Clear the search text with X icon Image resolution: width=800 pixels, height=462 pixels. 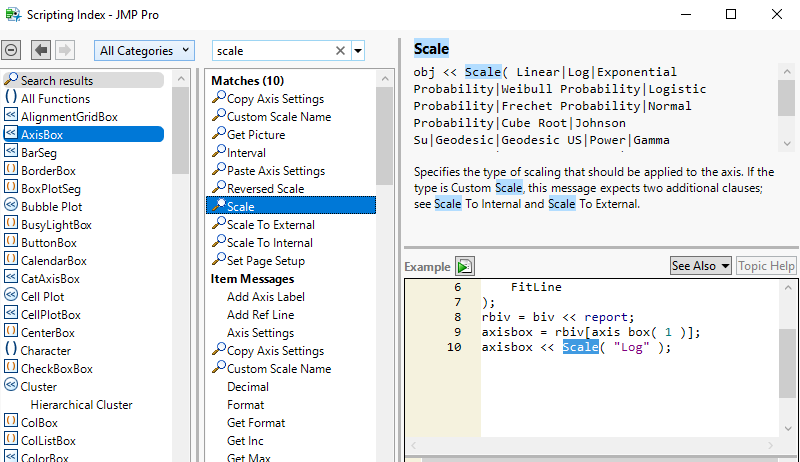point(340,50)
